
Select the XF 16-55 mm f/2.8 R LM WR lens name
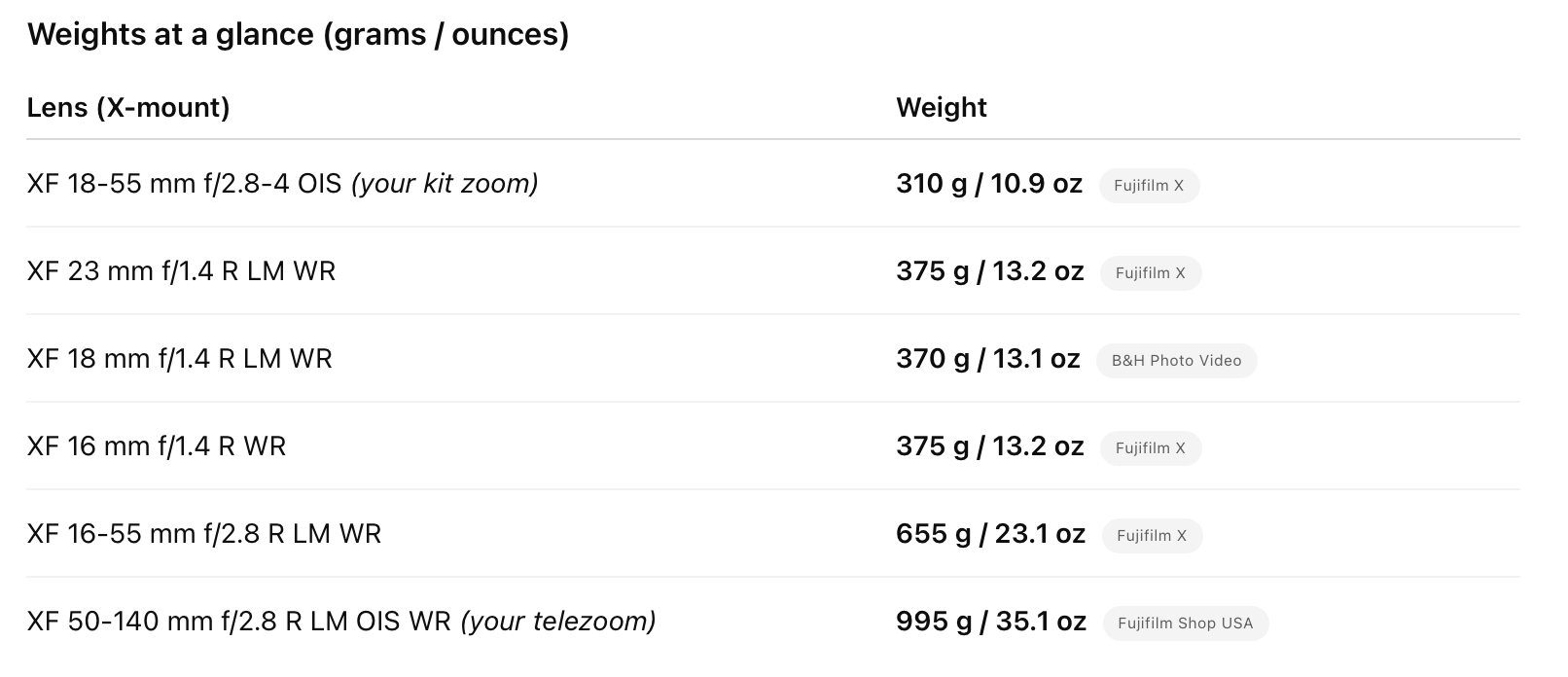[204, 534]
